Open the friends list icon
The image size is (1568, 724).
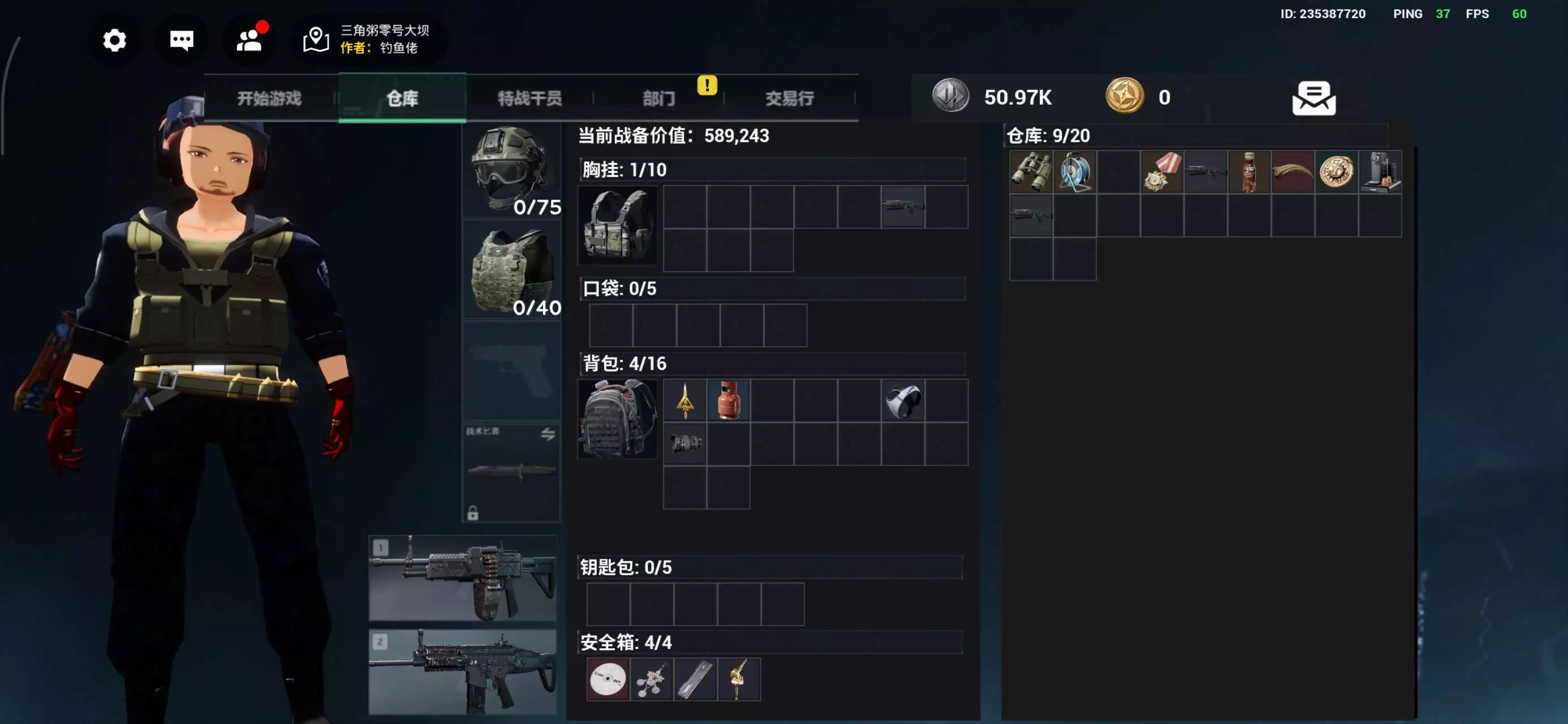(249, 40)
